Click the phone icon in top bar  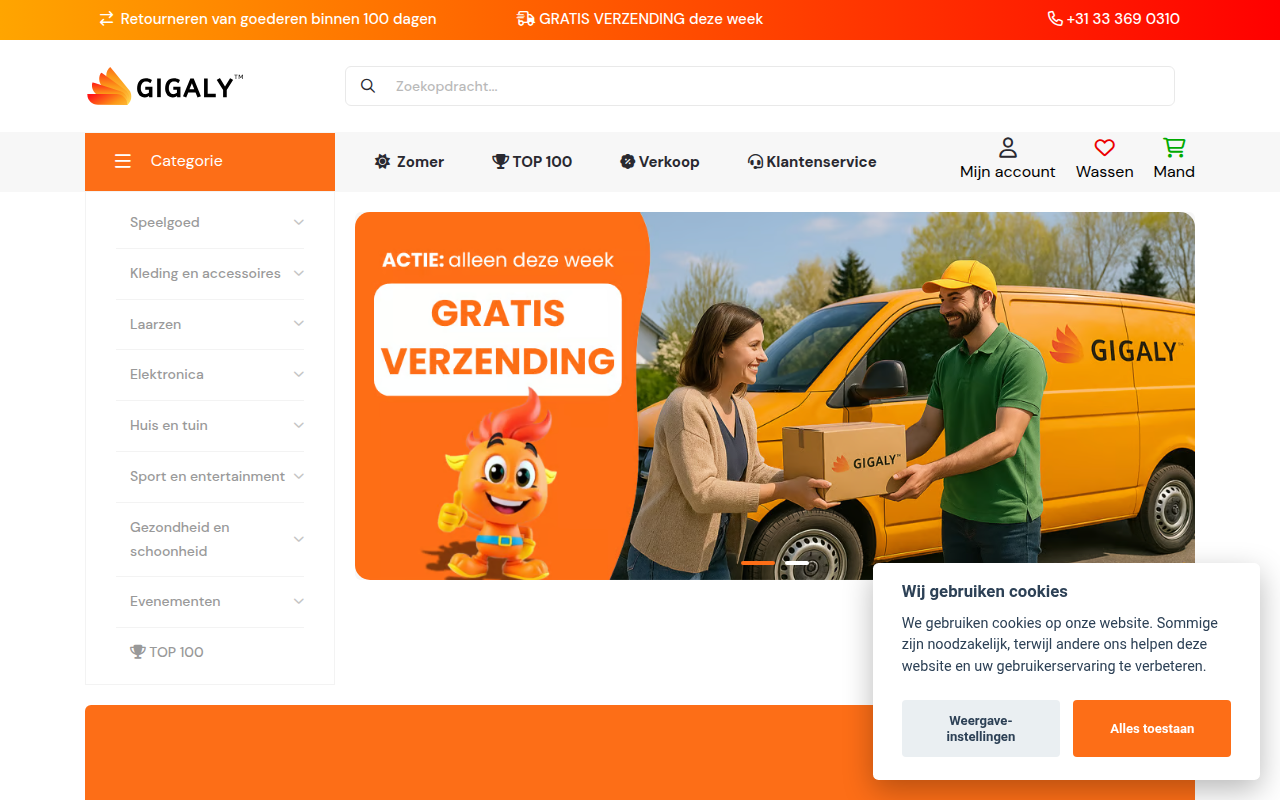point(1055,19)
